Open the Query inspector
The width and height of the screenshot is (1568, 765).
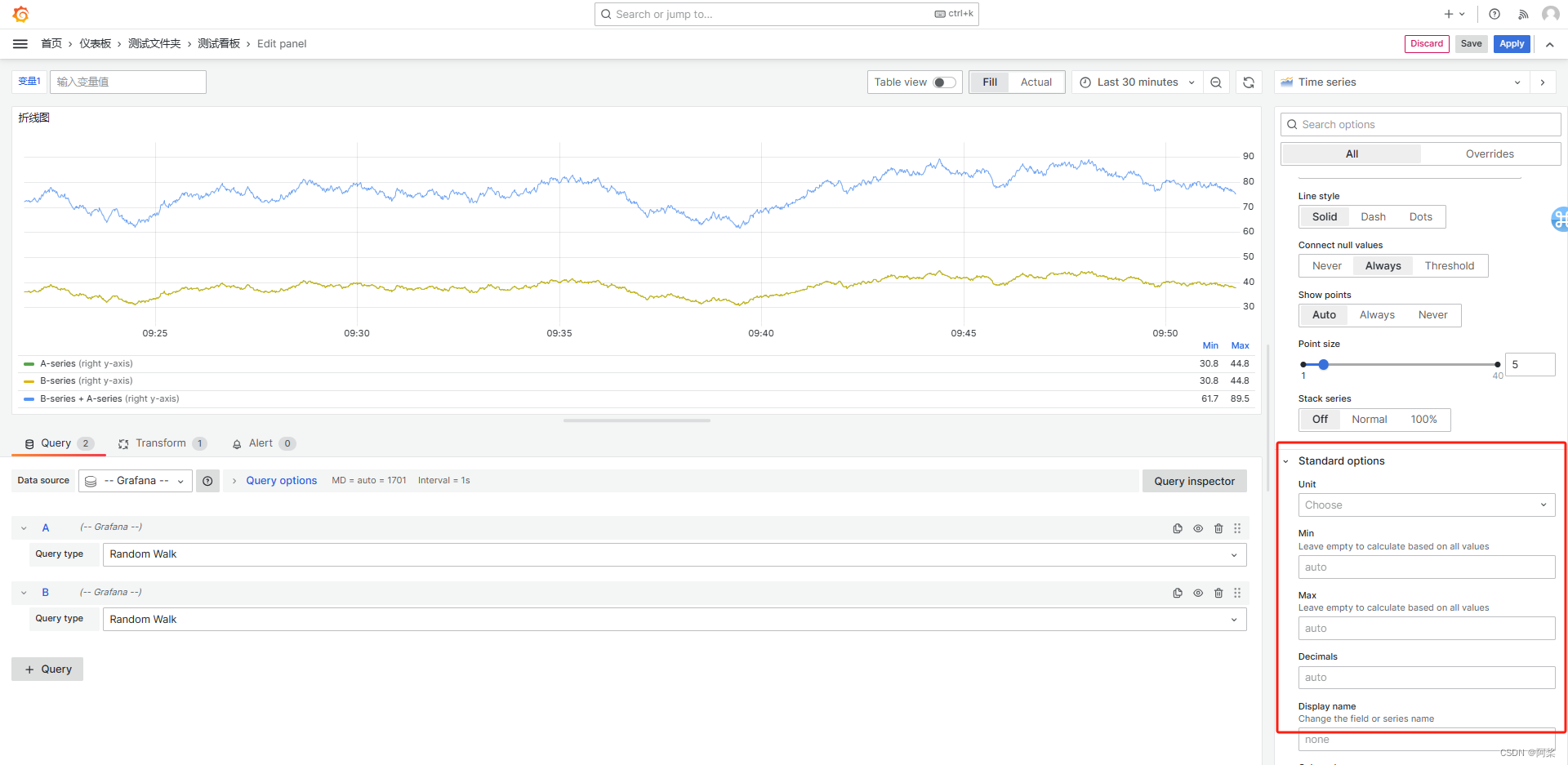(x=1194, y=482)
